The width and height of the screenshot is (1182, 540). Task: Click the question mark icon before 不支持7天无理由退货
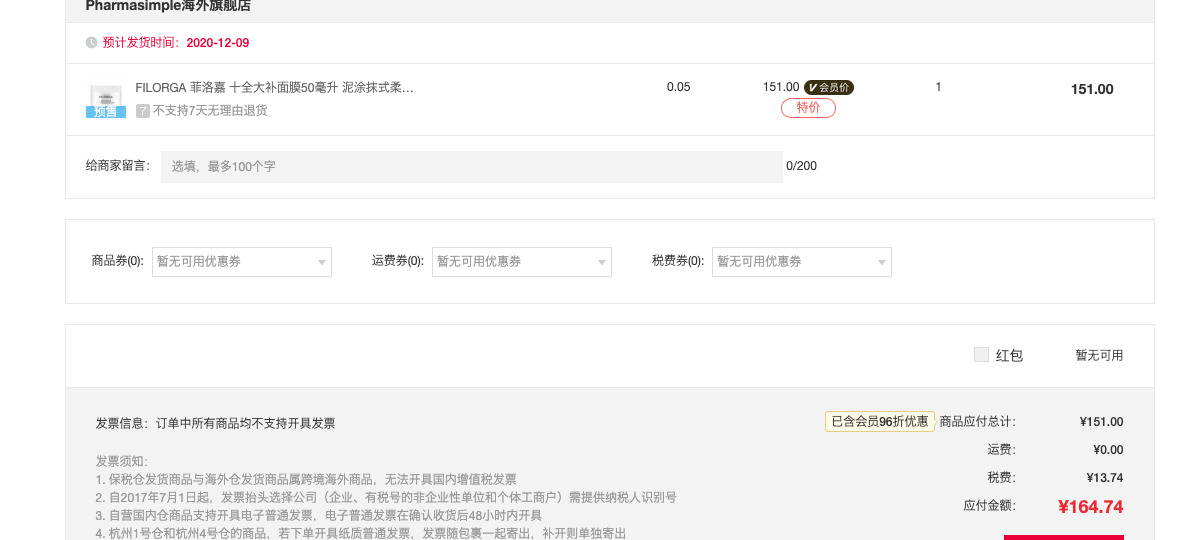coord(142,111)
